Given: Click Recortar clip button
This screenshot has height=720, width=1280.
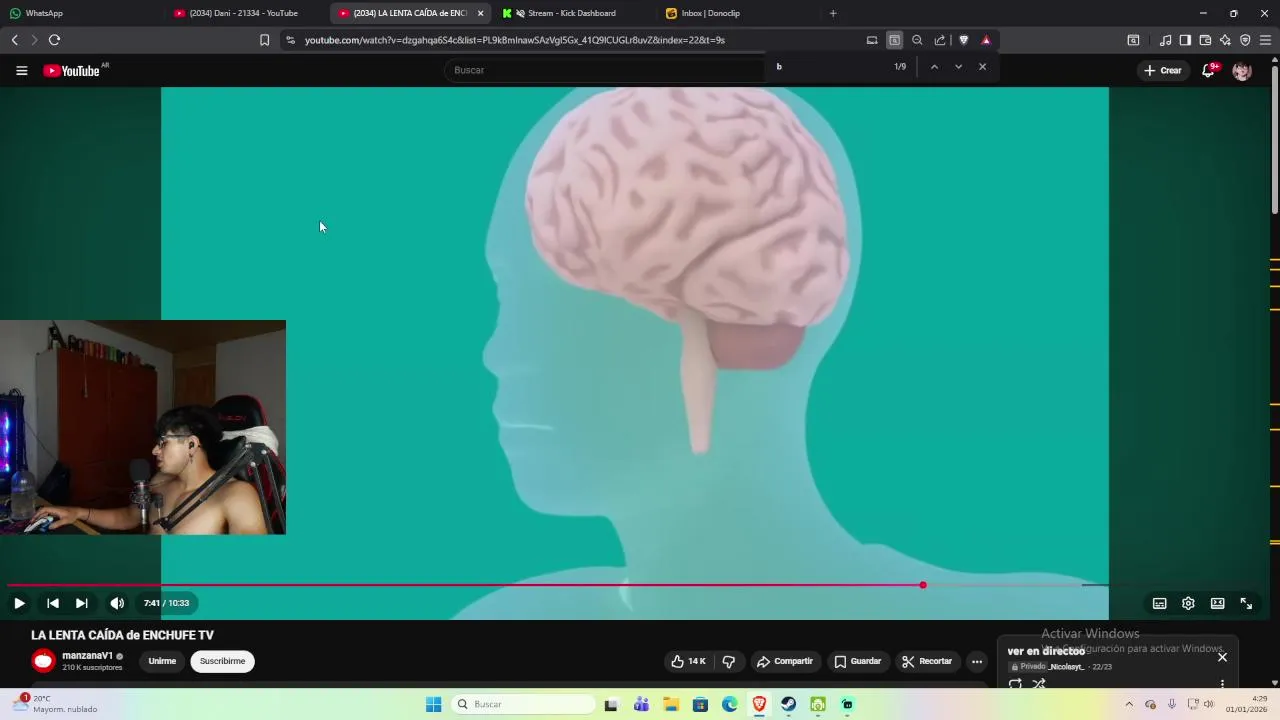Looking at the screenshot, I should 926,661.
